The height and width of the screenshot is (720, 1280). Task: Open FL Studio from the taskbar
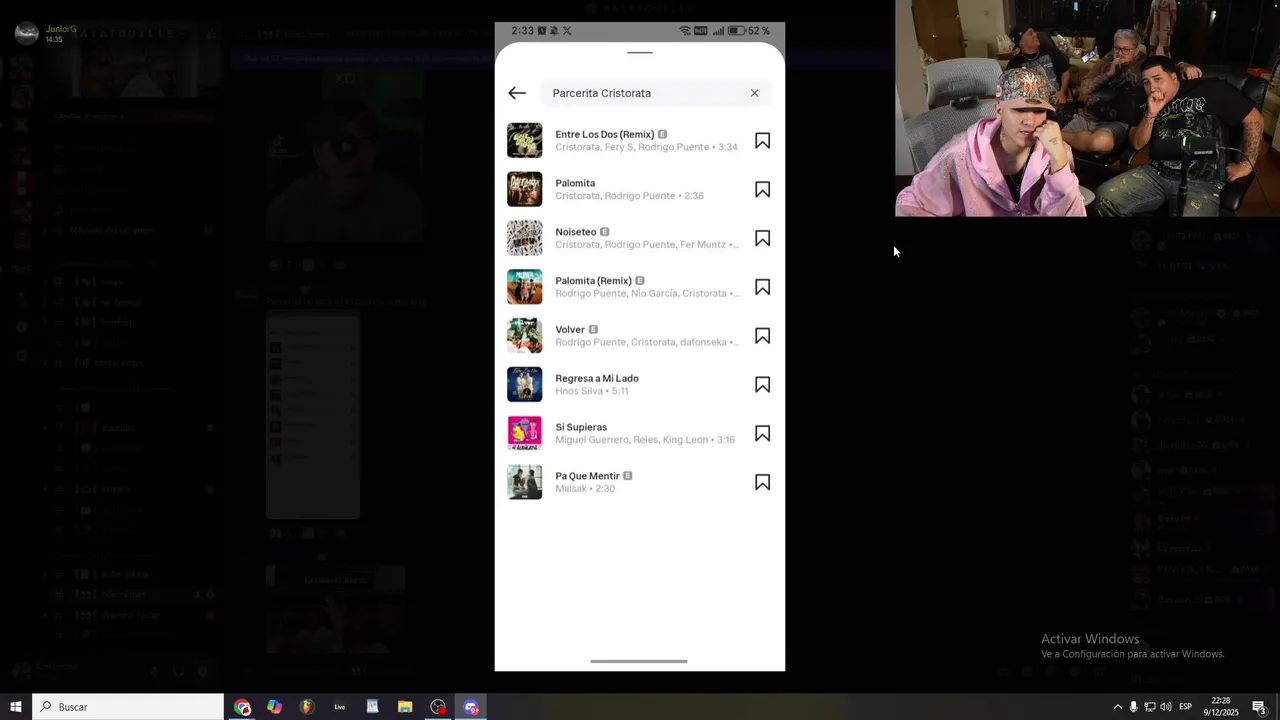[x=307, y=707]
